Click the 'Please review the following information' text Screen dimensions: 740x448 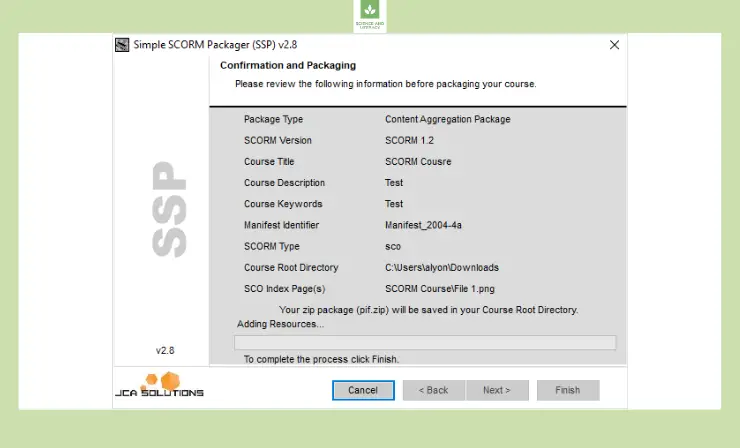pos(386,84)
